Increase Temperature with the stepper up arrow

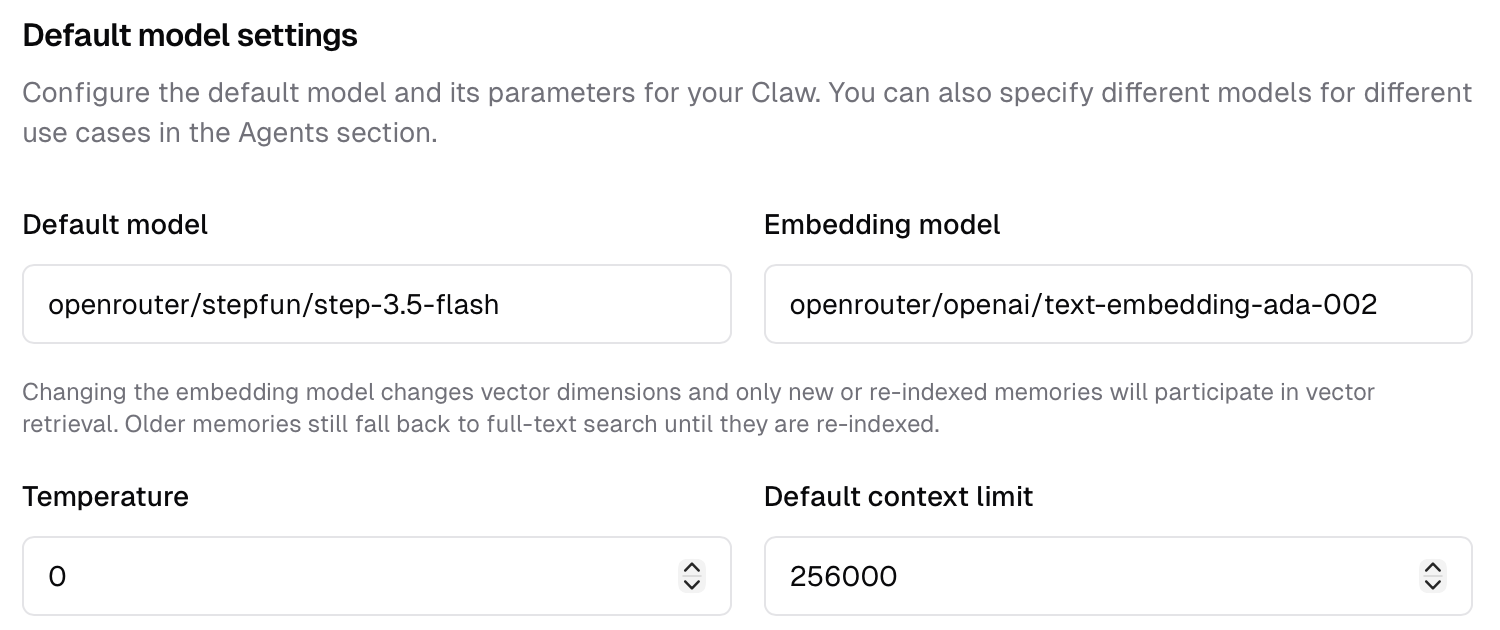click(691, 567)
